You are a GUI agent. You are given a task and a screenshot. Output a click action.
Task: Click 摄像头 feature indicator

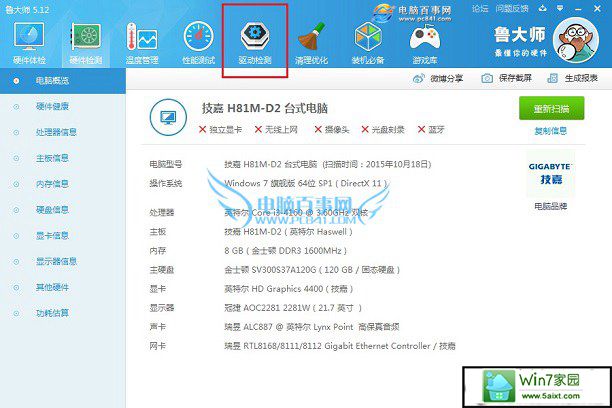pyautogui.click(x=332, y=130)
